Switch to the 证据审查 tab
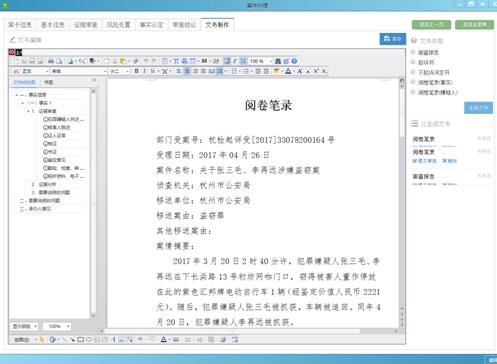Viewport: 497px width, 364px height. click(86, 25)
